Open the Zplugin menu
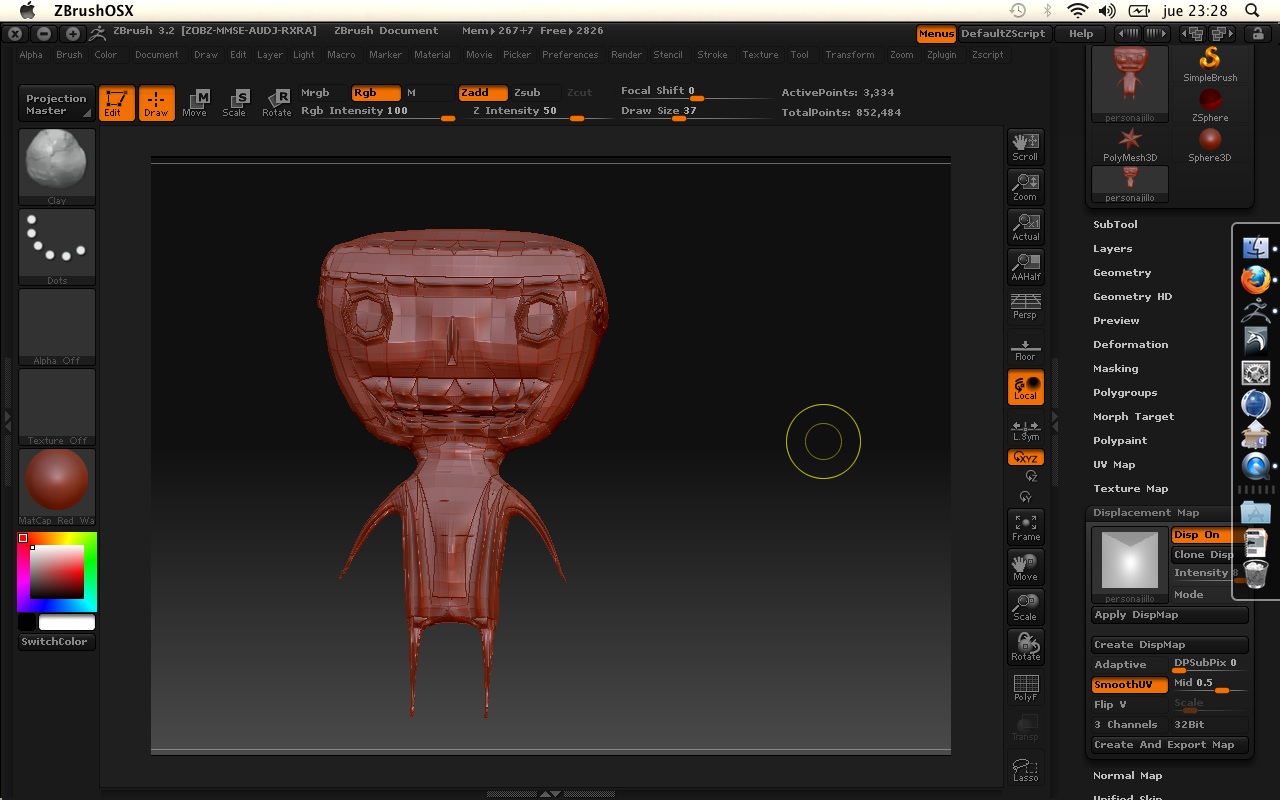Screen dimensions: 1280x800 click(942, 55)
